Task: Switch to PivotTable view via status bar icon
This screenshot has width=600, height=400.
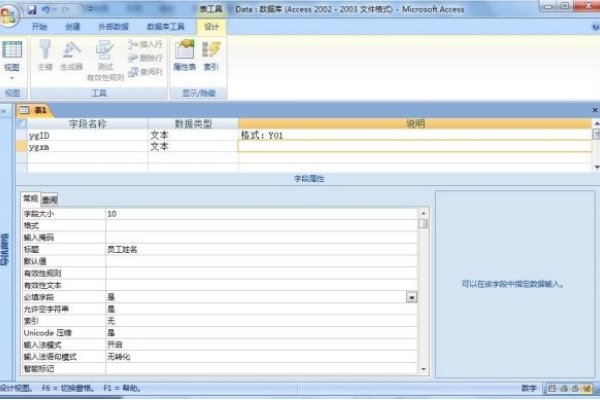Action: (x=564, y=389)
